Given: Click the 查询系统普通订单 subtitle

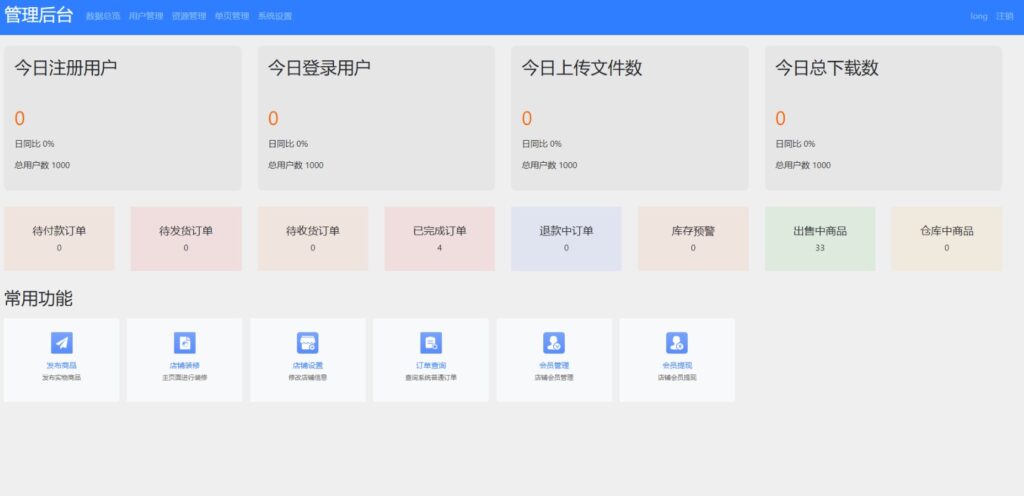Looking at the screenshot, I should point(431,378).
